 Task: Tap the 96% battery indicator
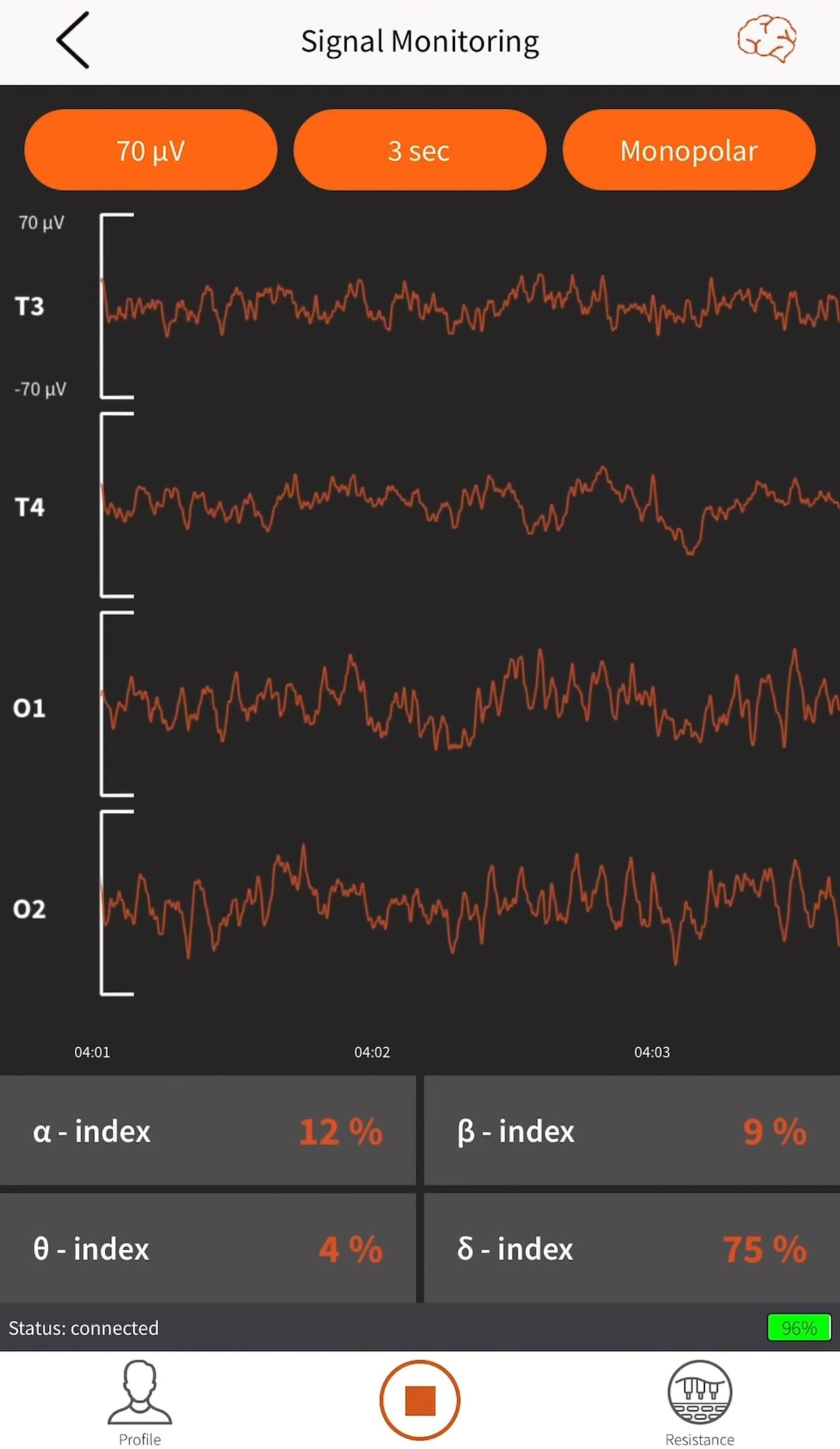coord(799,1328)
